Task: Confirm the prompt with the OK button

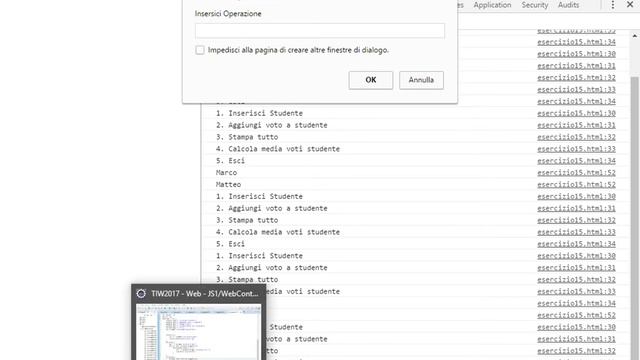Action: coord(371,80)
